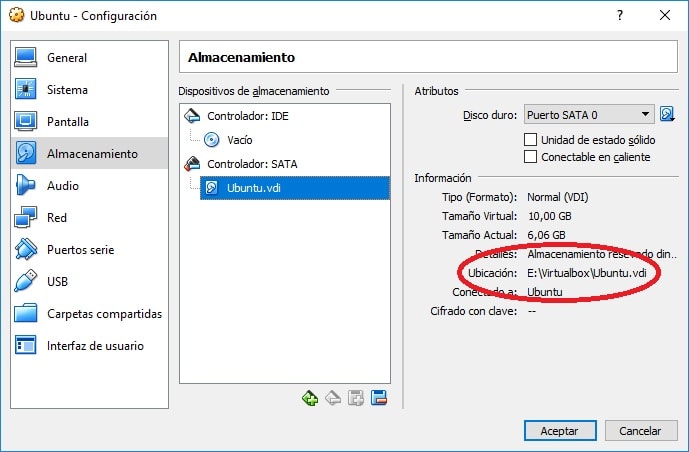689x452 pixels.
Task: Click the Red network monitors icon
Action: (x=25, y=217)
